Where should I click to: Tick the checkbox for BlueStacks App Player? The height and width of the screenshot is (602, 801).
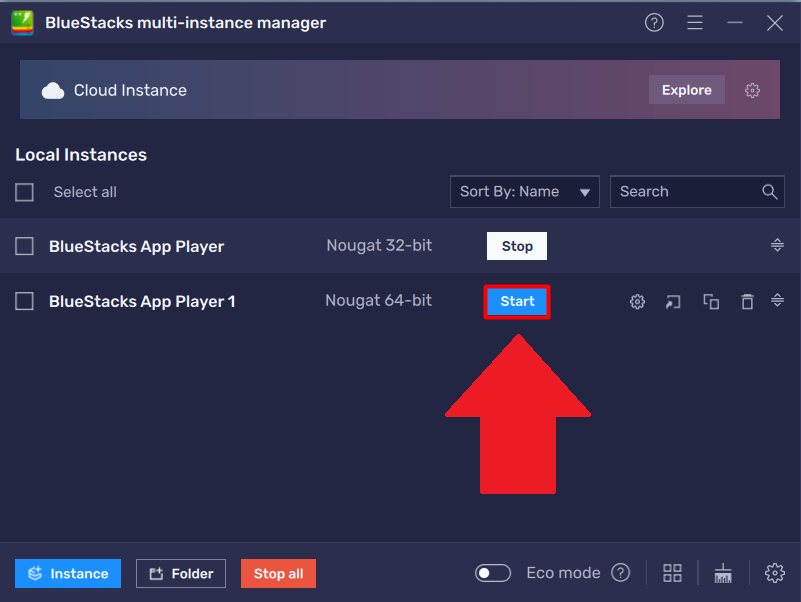tap(24, 246)
